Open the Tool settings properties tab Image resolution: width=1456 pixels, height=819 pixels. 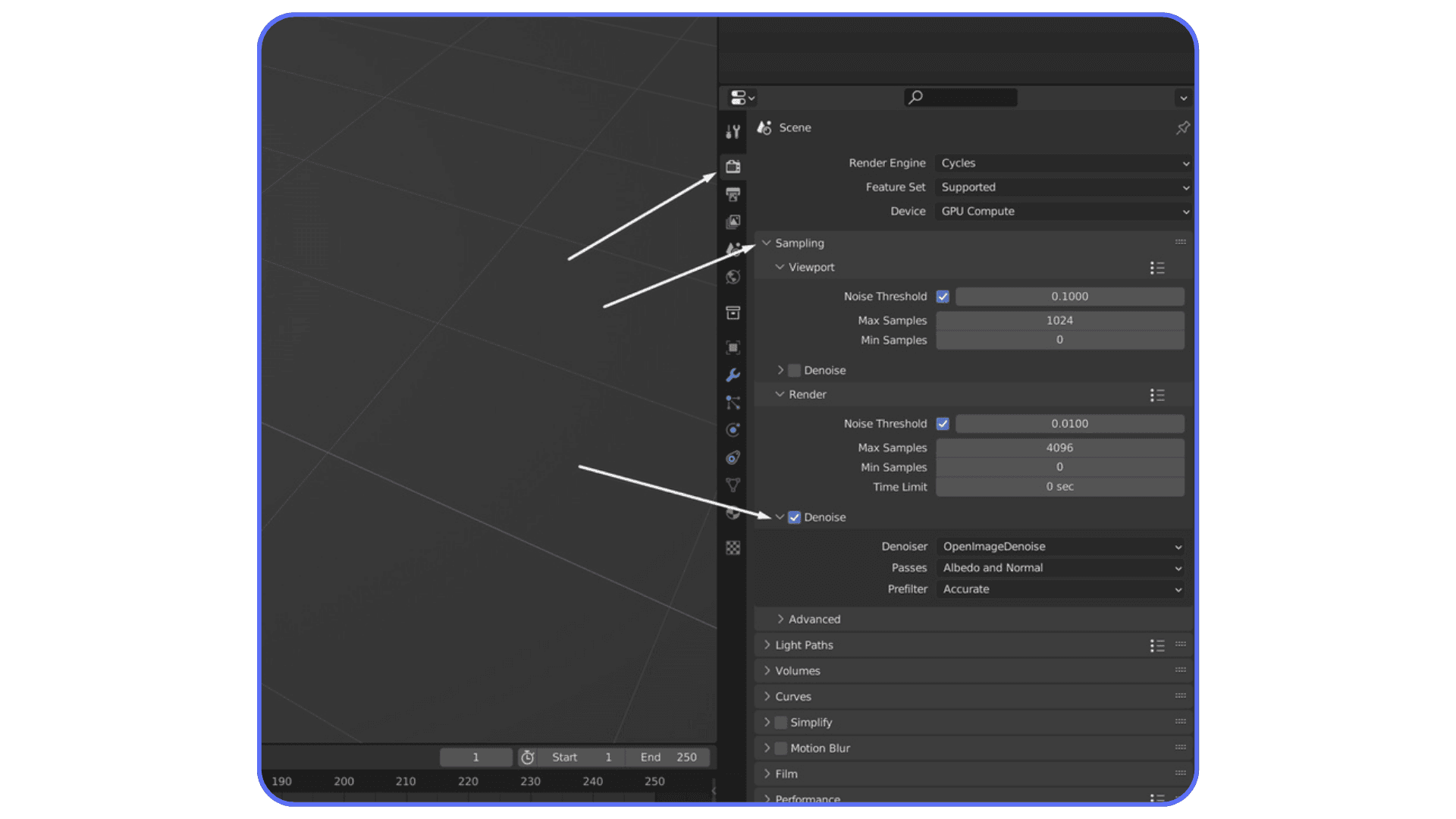pos(733,130)
